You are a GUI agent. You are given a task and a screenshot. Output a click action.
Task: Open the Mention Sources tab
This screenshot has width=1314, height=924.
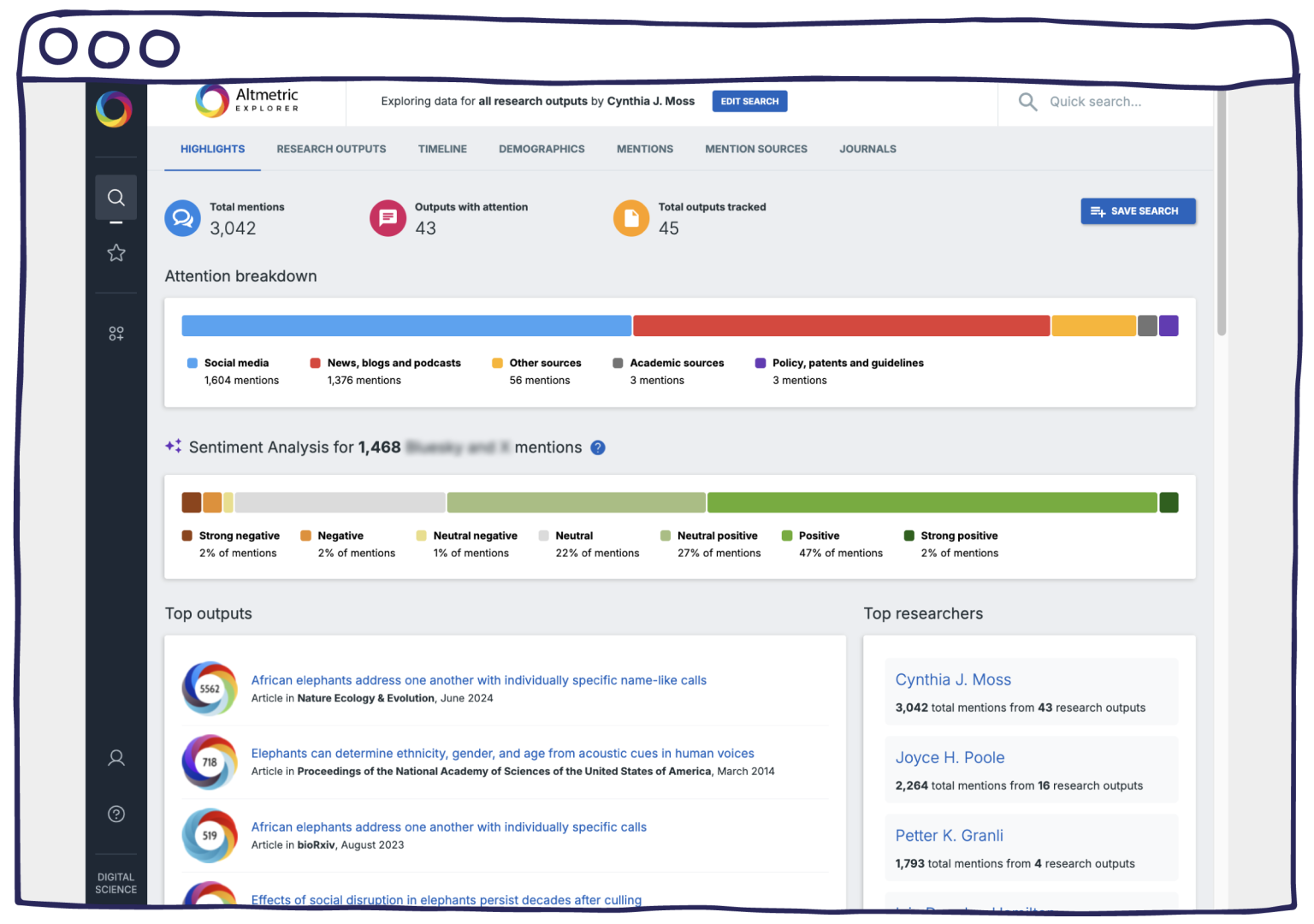756,149
